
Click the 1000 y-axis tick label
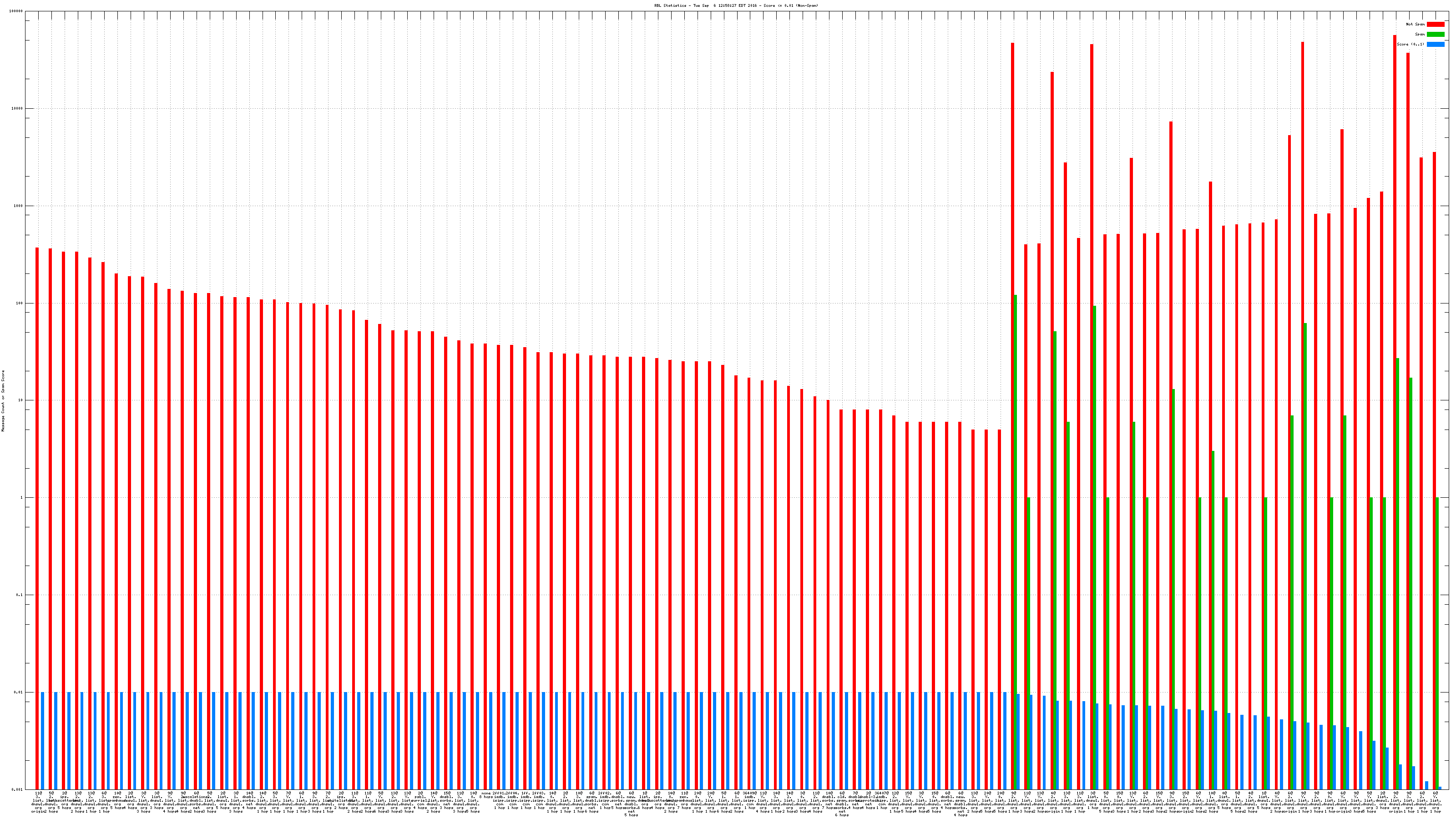19,206
